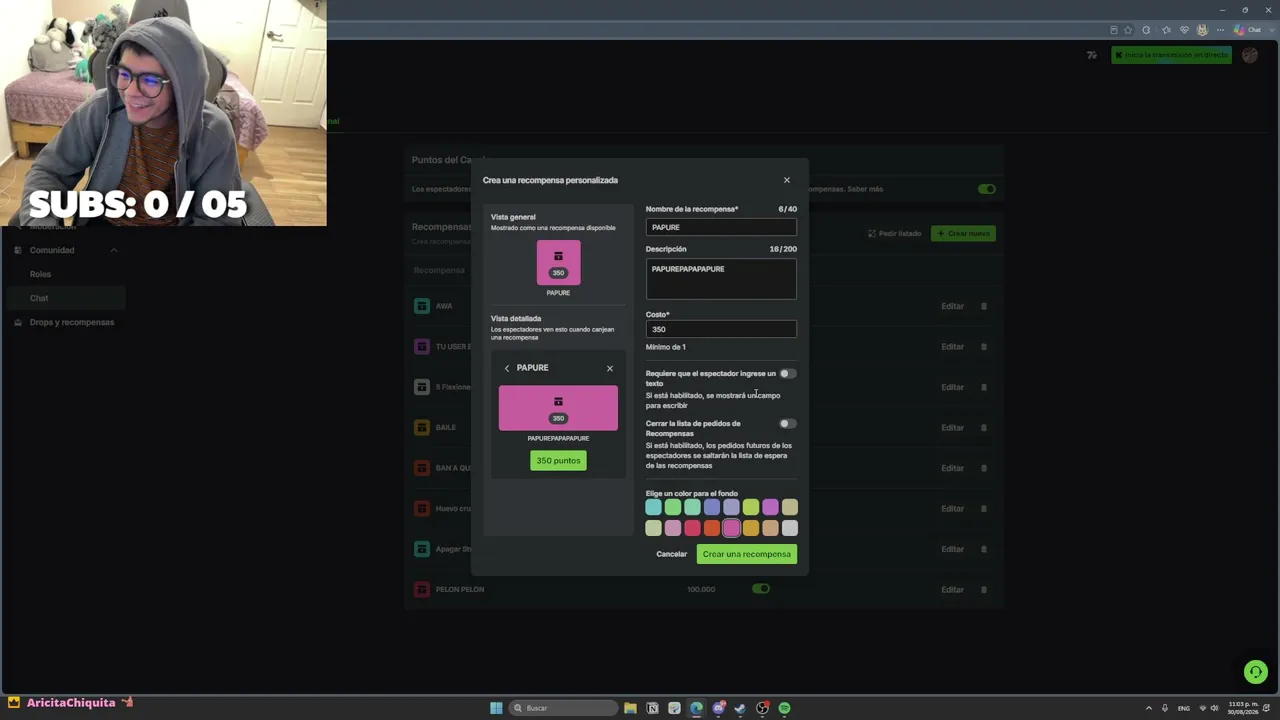Click the AWA reward icon in the list

point(421,306)
